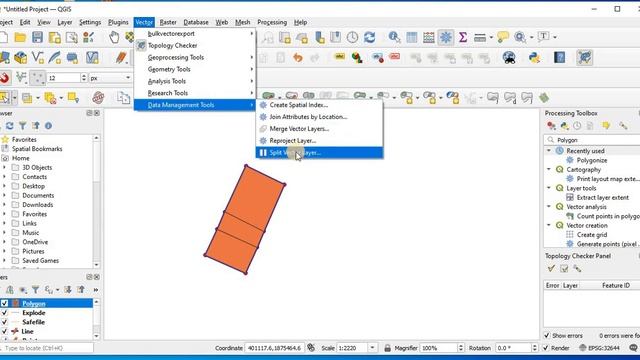Refresh the Browser panel
The height and width of the screenshot is (360, 640).
point(10,126)
